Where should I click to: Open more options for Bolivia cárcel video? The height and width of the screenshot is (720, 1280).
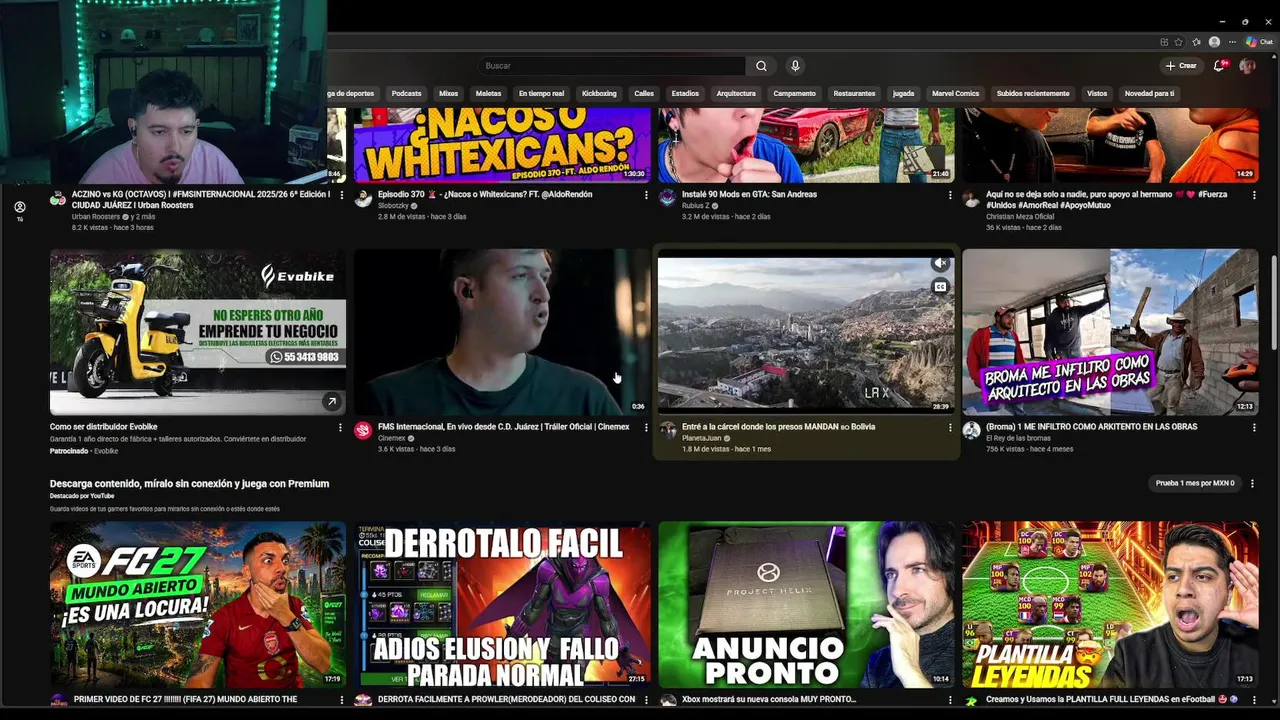coord(950,427)
